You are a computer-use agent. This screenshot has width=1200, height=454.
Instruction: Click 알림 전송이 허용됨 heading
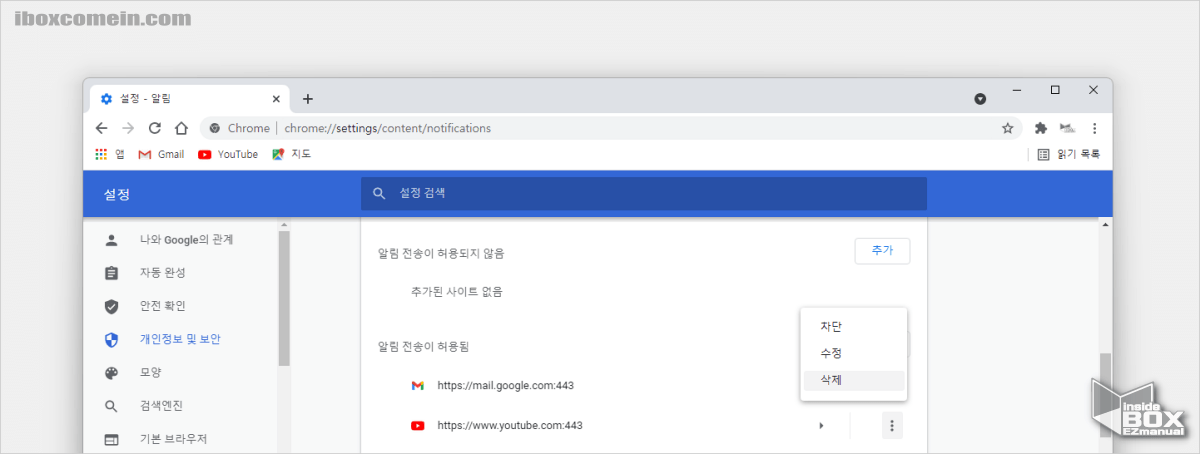tap(424, 346)
